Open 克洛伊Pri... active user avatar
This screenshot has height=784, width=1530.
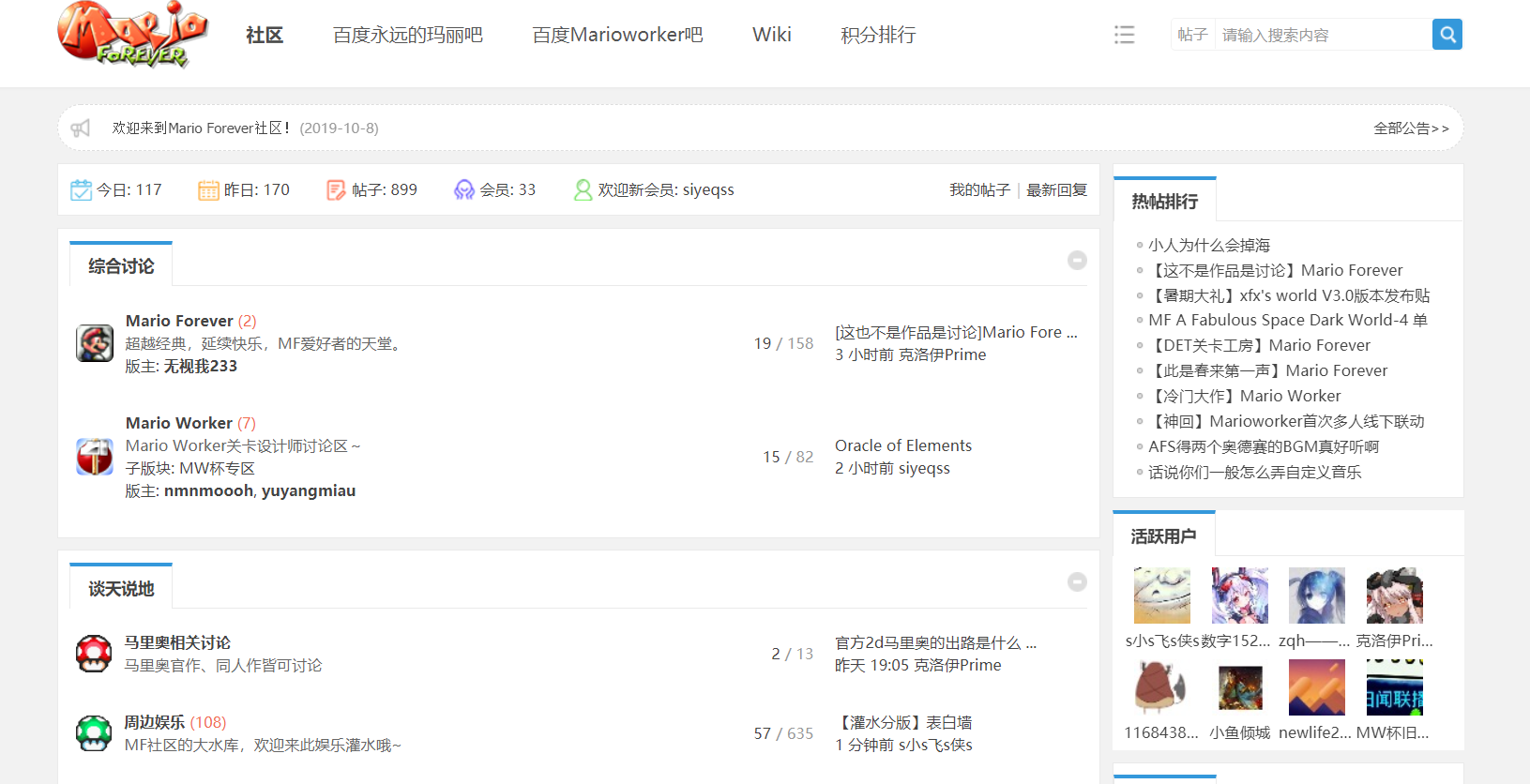[1394, 596]
